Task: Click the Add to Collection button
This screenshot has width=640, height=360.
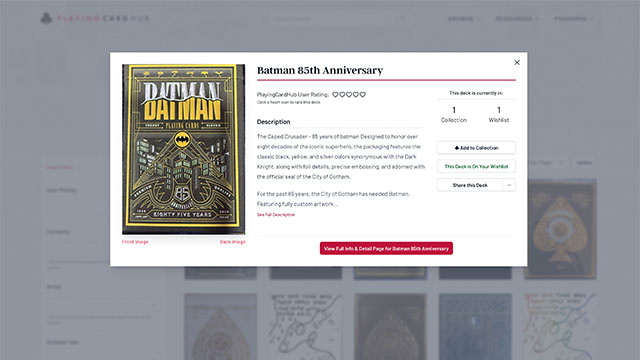Action: tap(476, 148)
